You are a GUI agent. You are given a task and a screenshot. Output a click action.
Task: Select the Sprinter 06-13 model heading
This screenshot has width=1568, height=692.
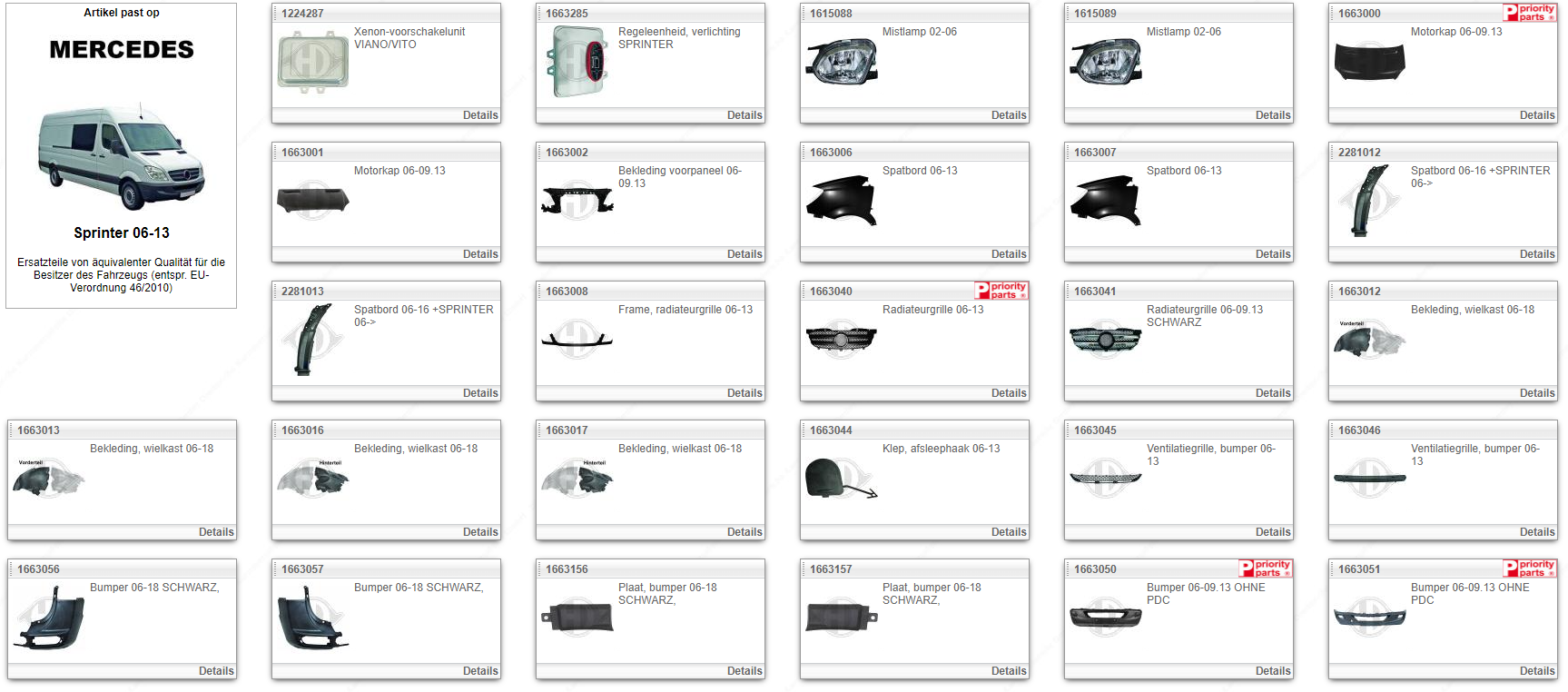coord(122,233)
